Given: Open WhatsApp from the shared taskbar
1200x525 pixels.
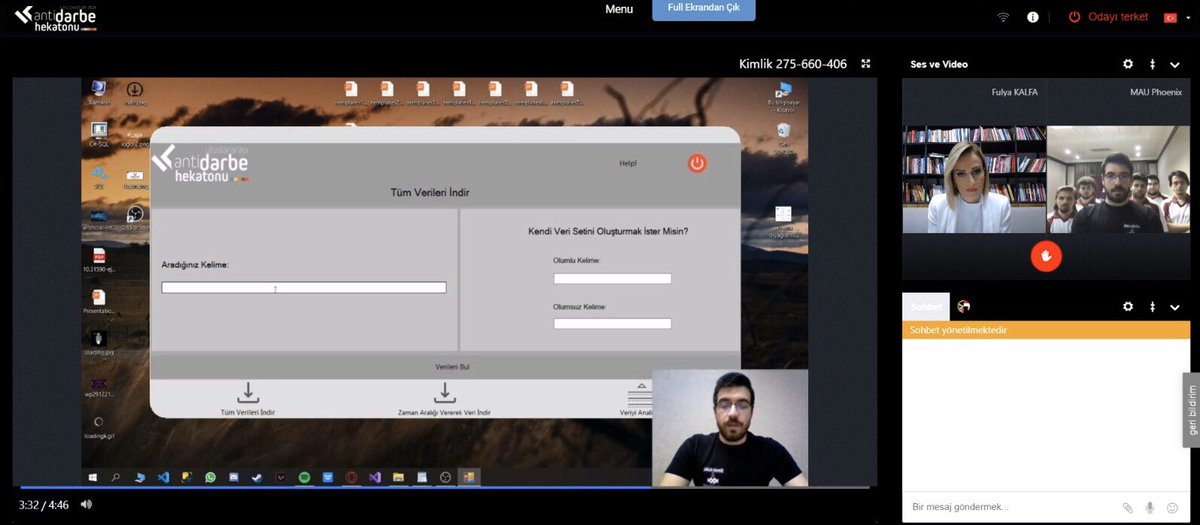Looking at the screenshot, I should coord(210,478).
